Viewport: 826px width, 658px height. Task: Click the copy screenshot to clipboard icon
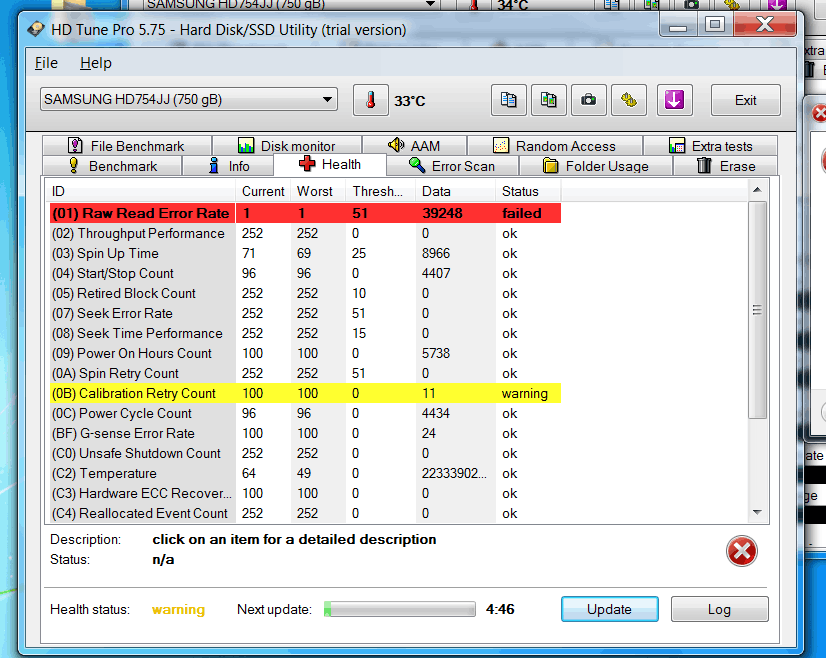click(x=548, y=100)
